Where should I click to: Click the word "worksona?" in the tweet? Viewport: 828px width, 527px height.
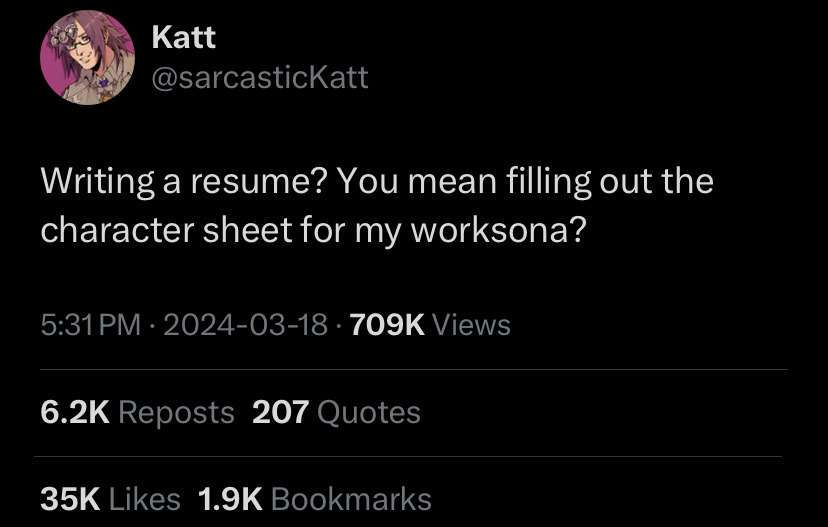[498, 231]
